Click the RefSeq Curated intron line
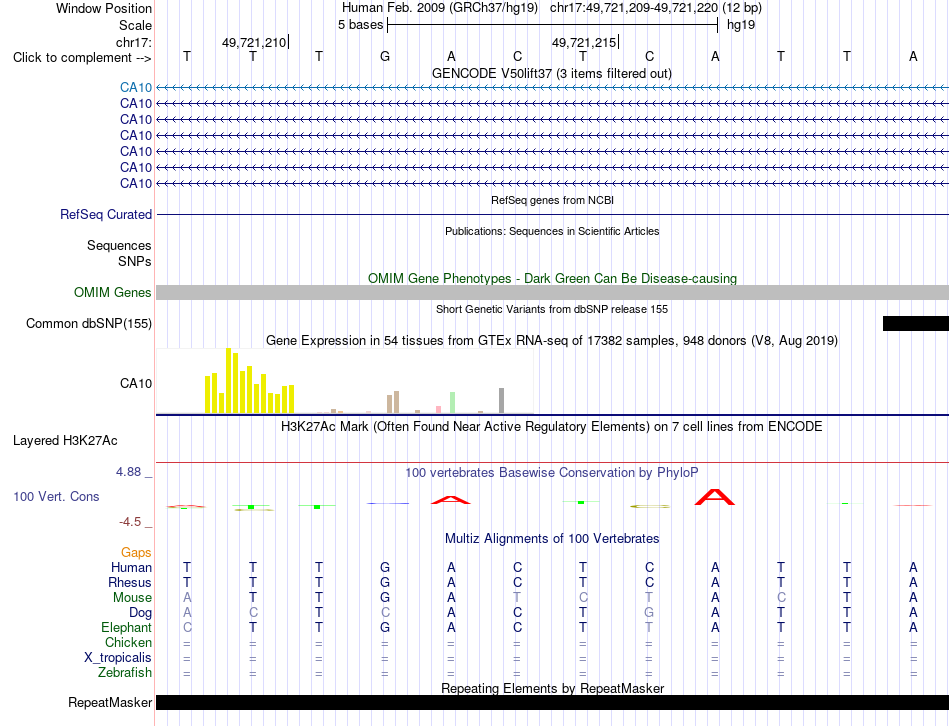950x726 pixels. (553, 215)
